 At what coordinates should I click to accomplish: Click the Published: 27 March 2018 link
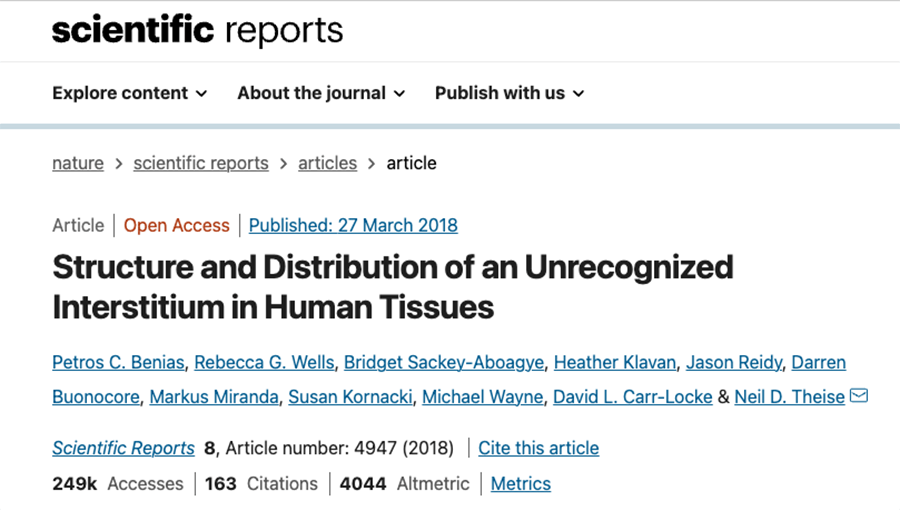pos(353,225)
